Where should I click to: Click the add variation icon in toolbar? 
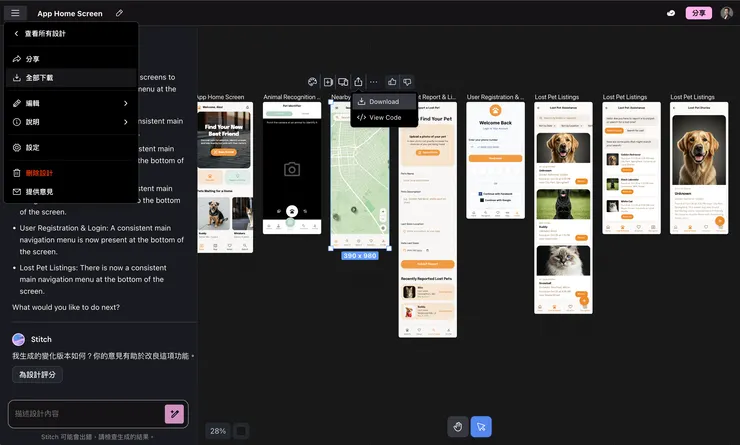tap(328, 82)
